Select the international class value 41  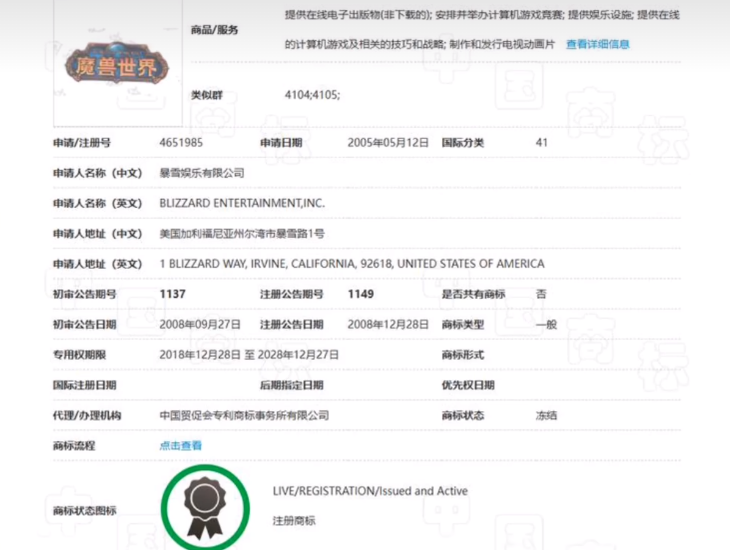[x=541, y=143]
